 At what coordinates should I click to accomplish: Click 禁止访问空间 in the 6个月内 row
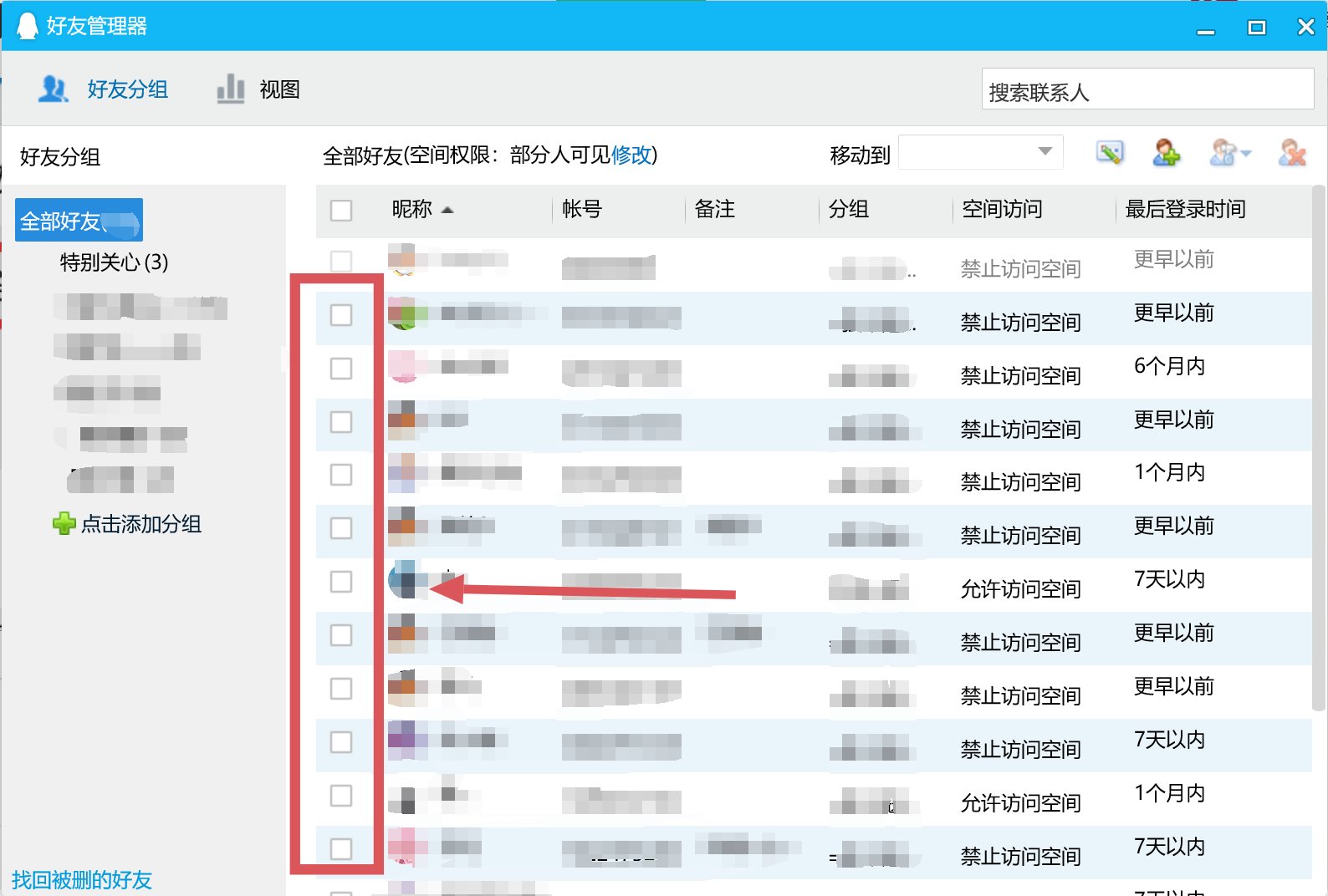click(x=1020, y=376)
